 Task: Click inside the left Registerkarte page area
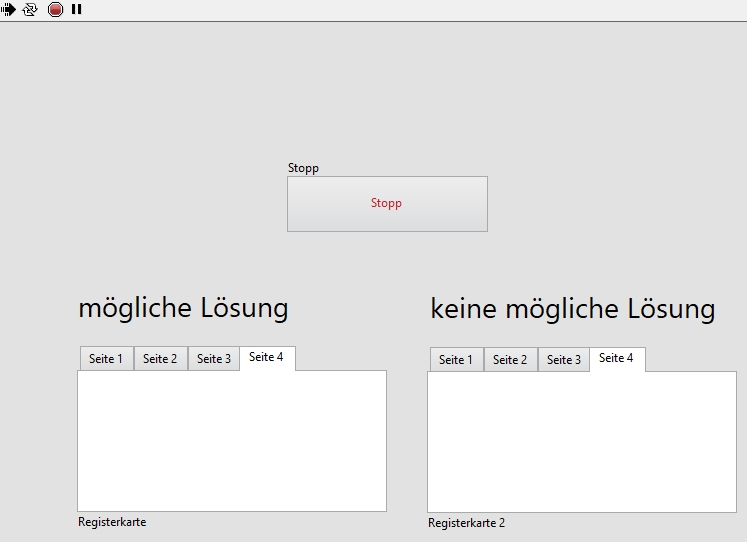point(232,441)
